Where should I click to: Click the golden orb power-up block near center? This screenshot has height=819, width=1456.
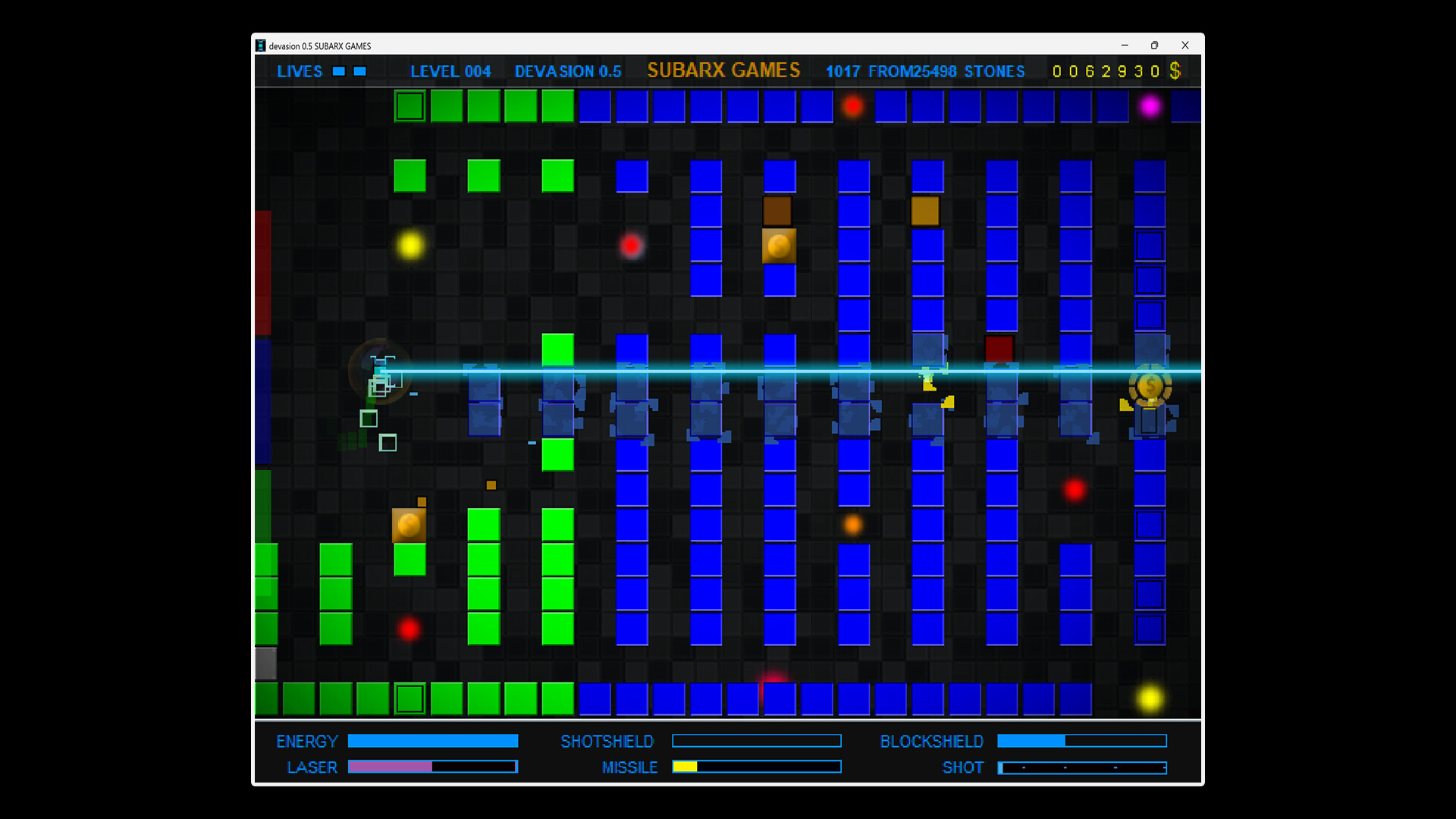(778, 244)
